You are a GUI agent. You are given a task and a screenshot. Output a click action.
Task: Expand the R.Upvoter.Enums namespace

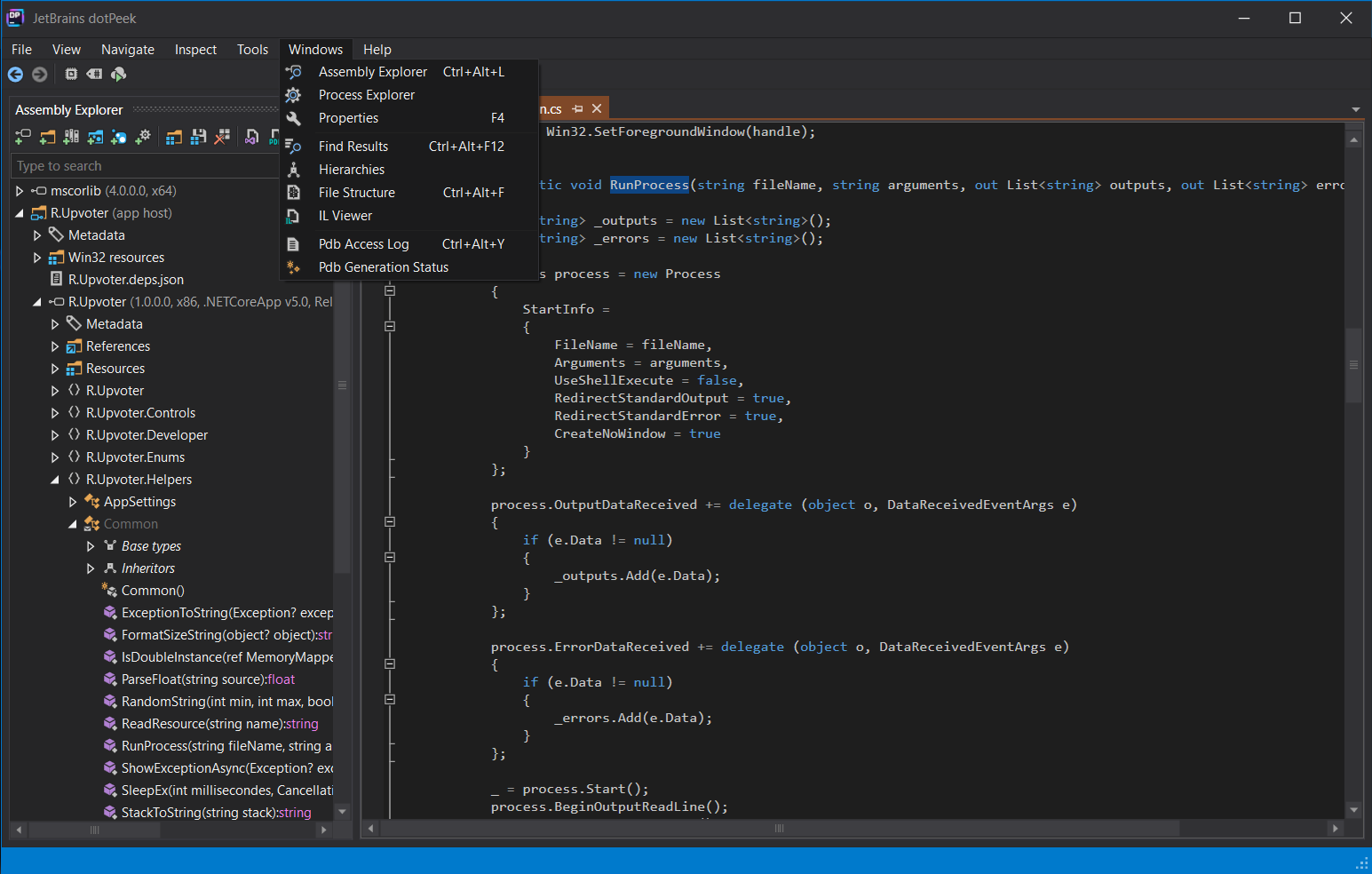point(55,457)
